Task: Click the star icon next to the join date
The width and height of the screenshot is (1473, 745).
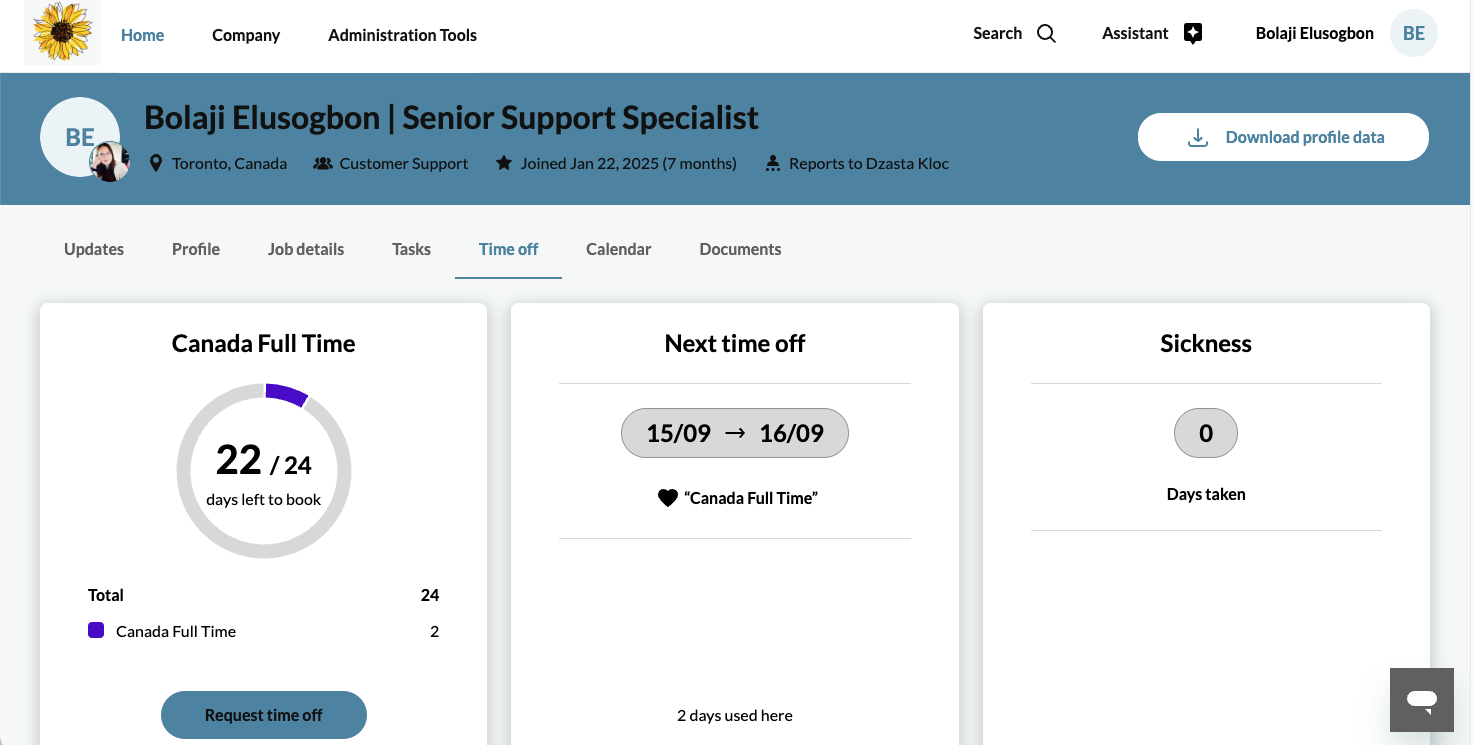Action: point(503,162)
